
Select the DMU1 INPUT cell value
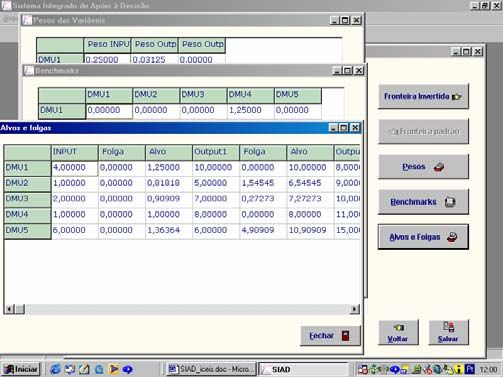pos(74,168)
